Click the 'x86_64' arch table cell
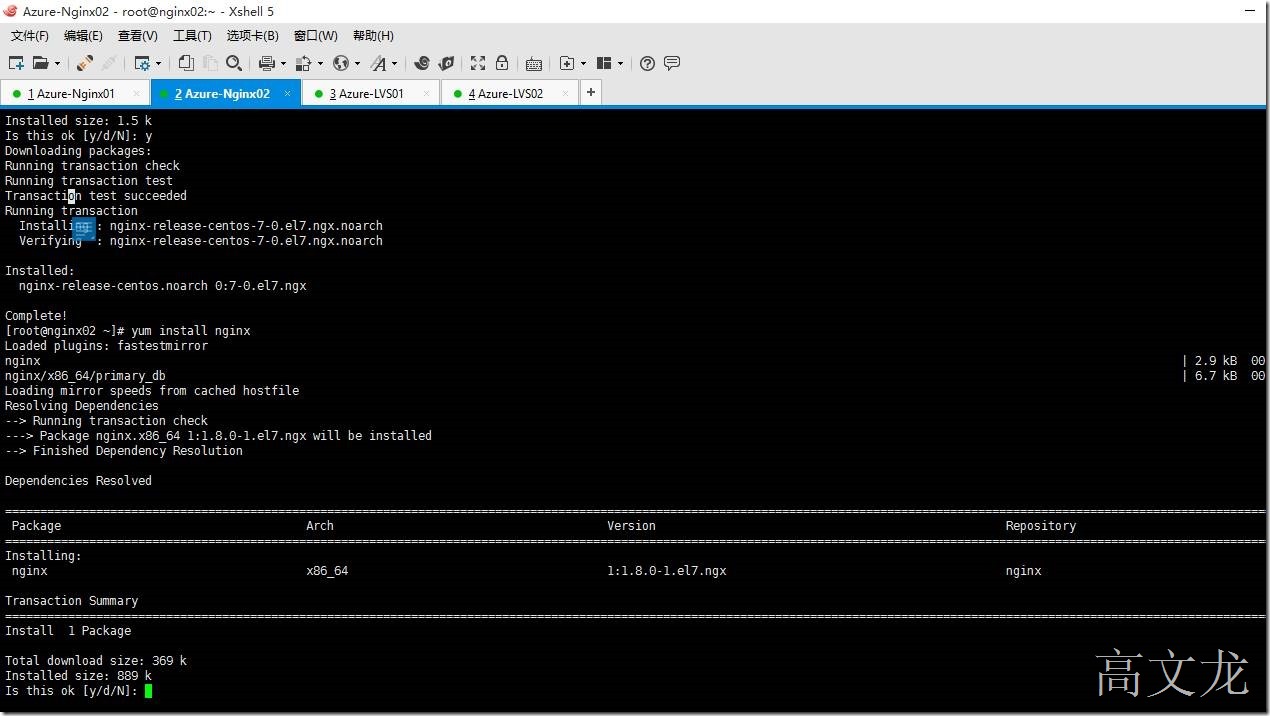The height and width of the screenshot is (716, 1270). coord(327,571)
